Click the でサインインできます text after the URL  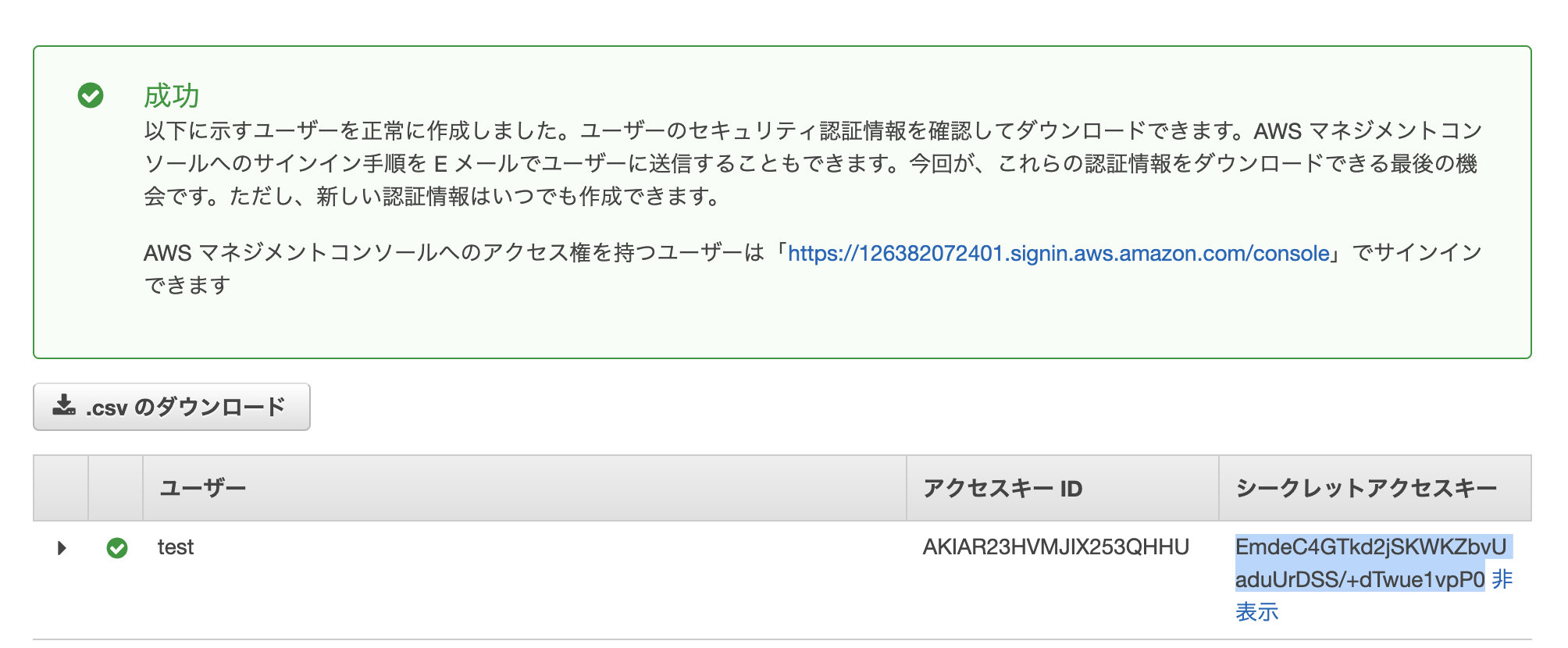click(x=1417, y=253)
